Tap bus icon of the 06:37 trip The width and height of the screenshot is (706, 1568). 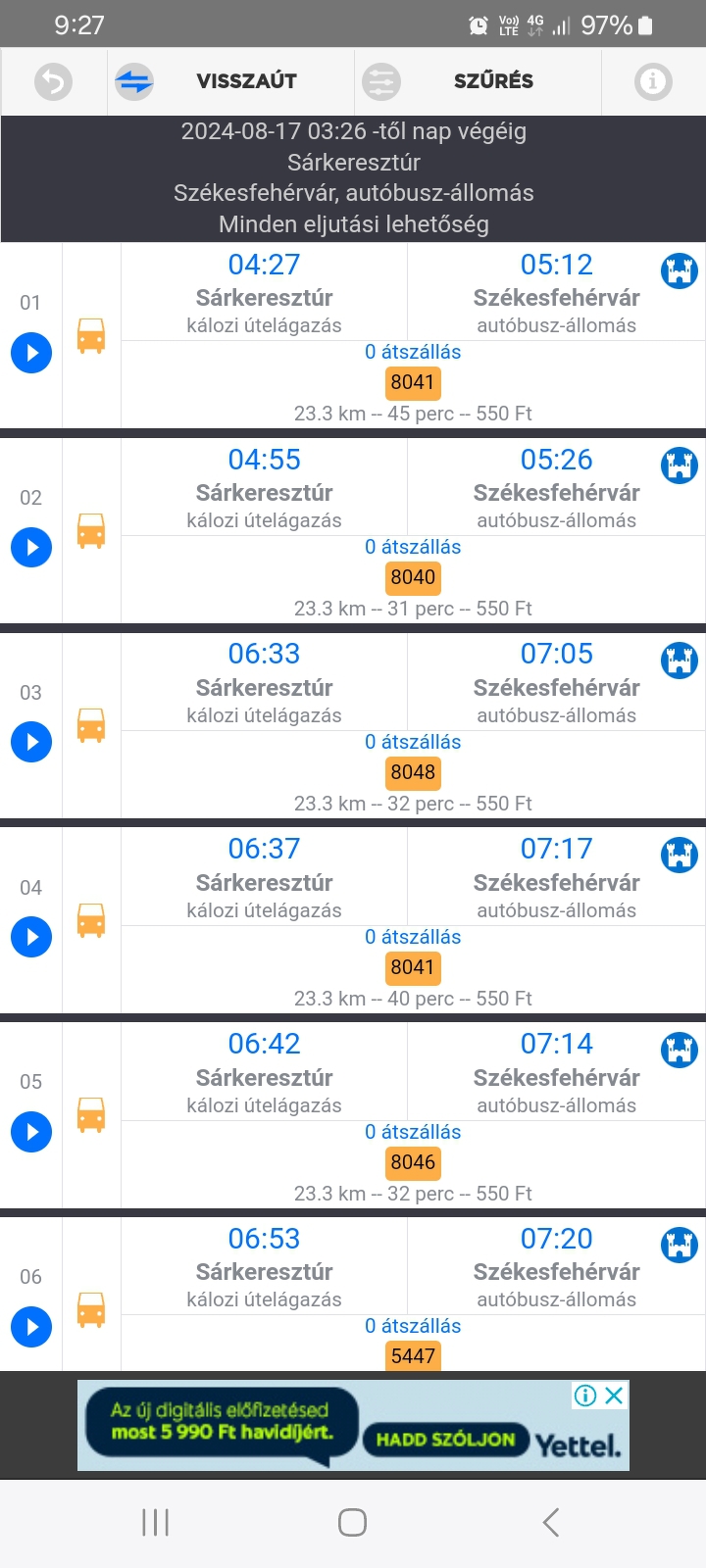(x=91, y=921)
